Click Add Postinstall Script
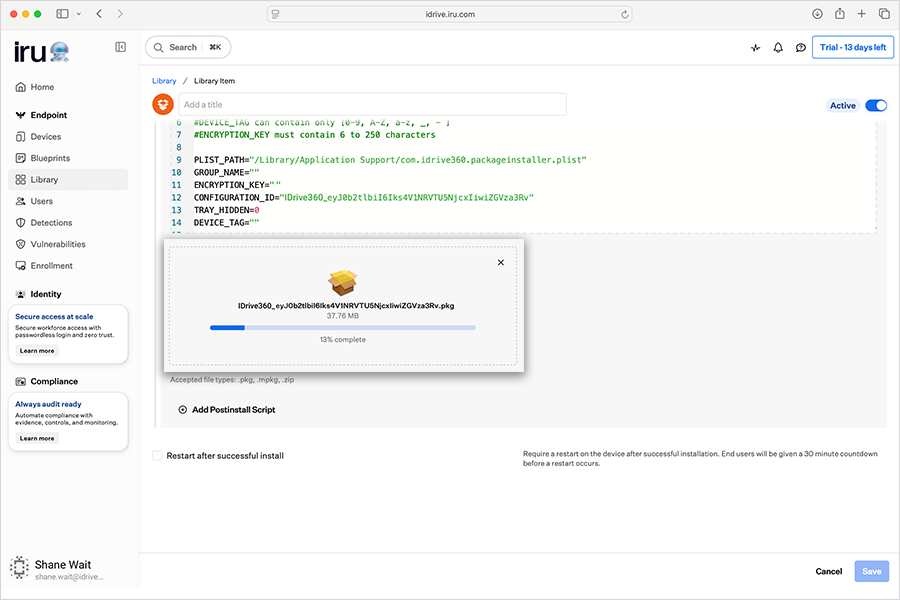 click(234, 409)
